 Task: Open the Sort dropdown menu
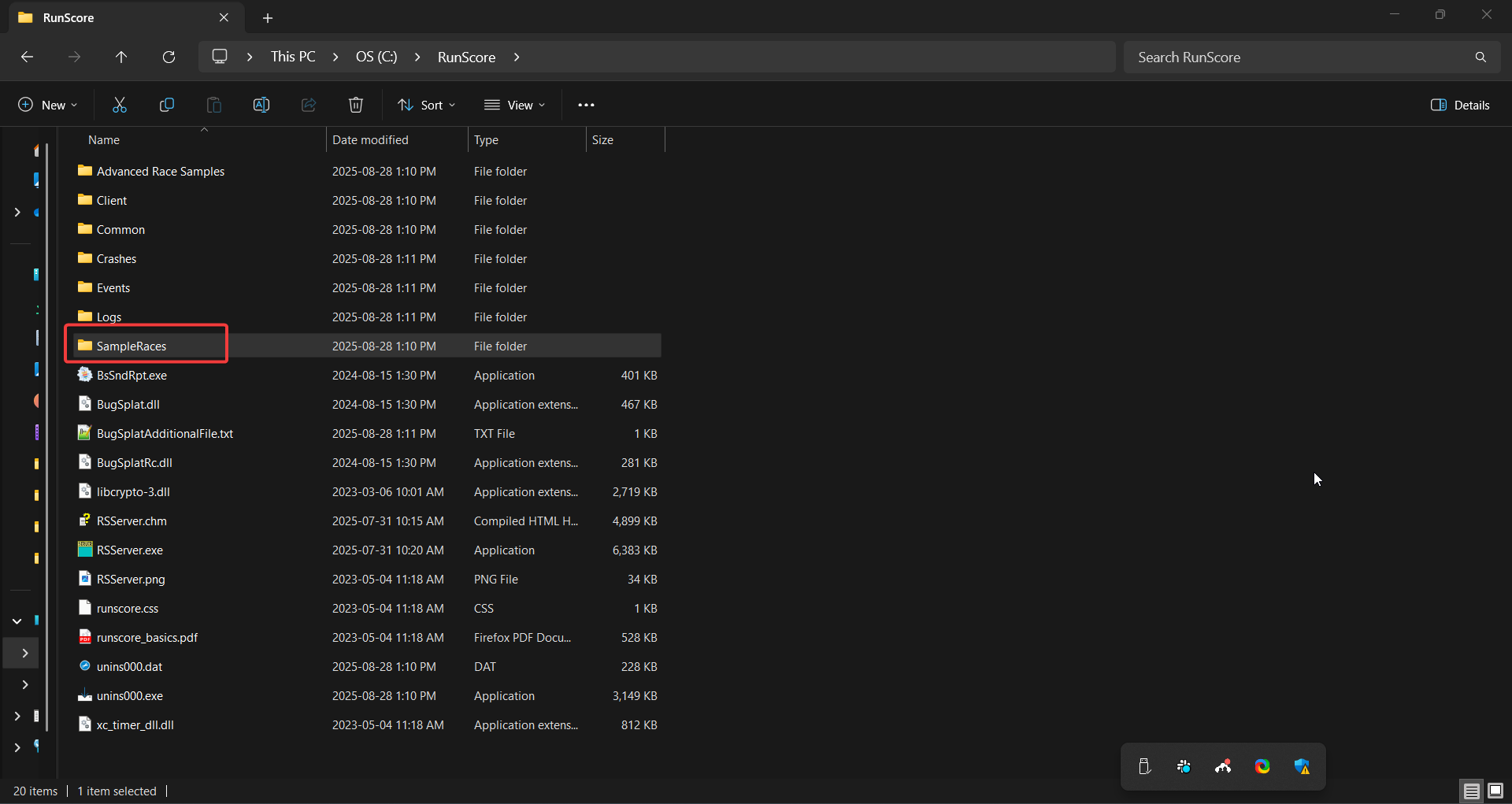click(x=427, y=105)
